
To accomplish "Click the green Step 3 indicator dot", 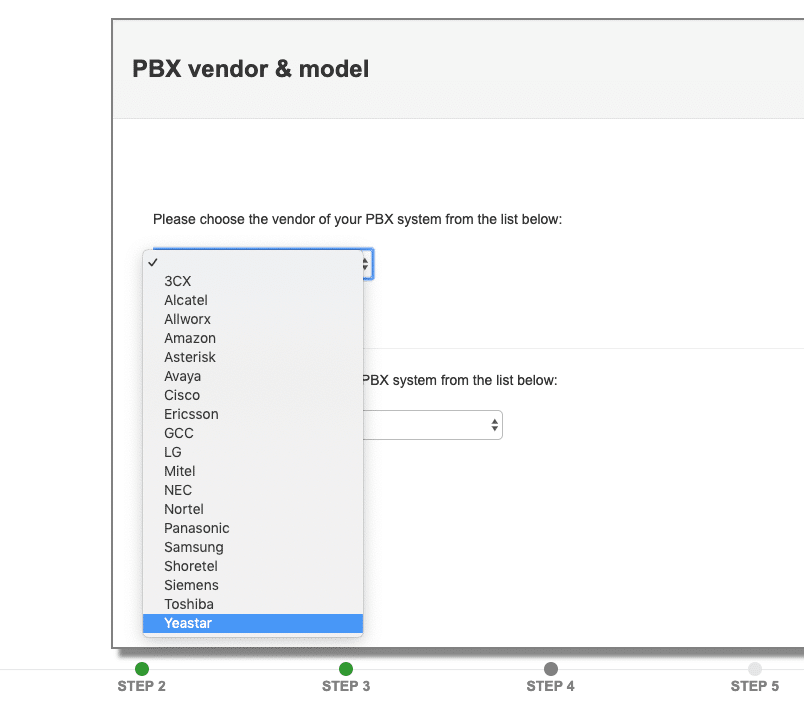I will [345, 669].
